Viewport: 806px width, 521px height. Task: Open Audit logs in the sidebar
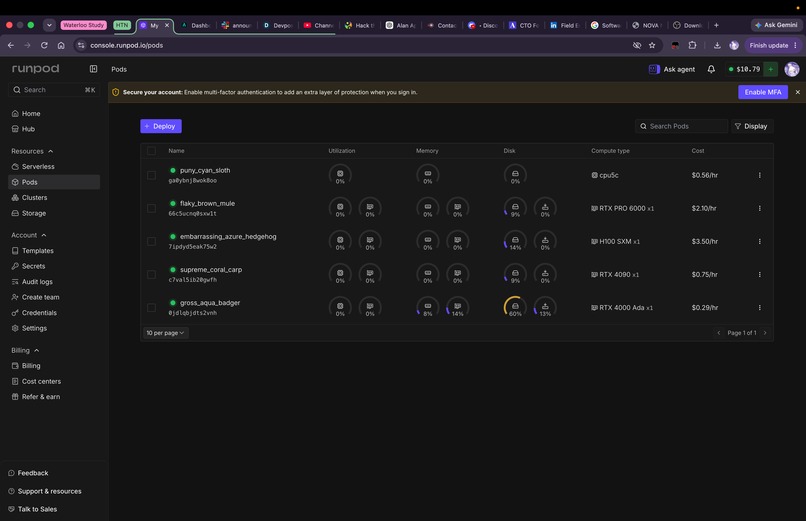tap(54, 282)
